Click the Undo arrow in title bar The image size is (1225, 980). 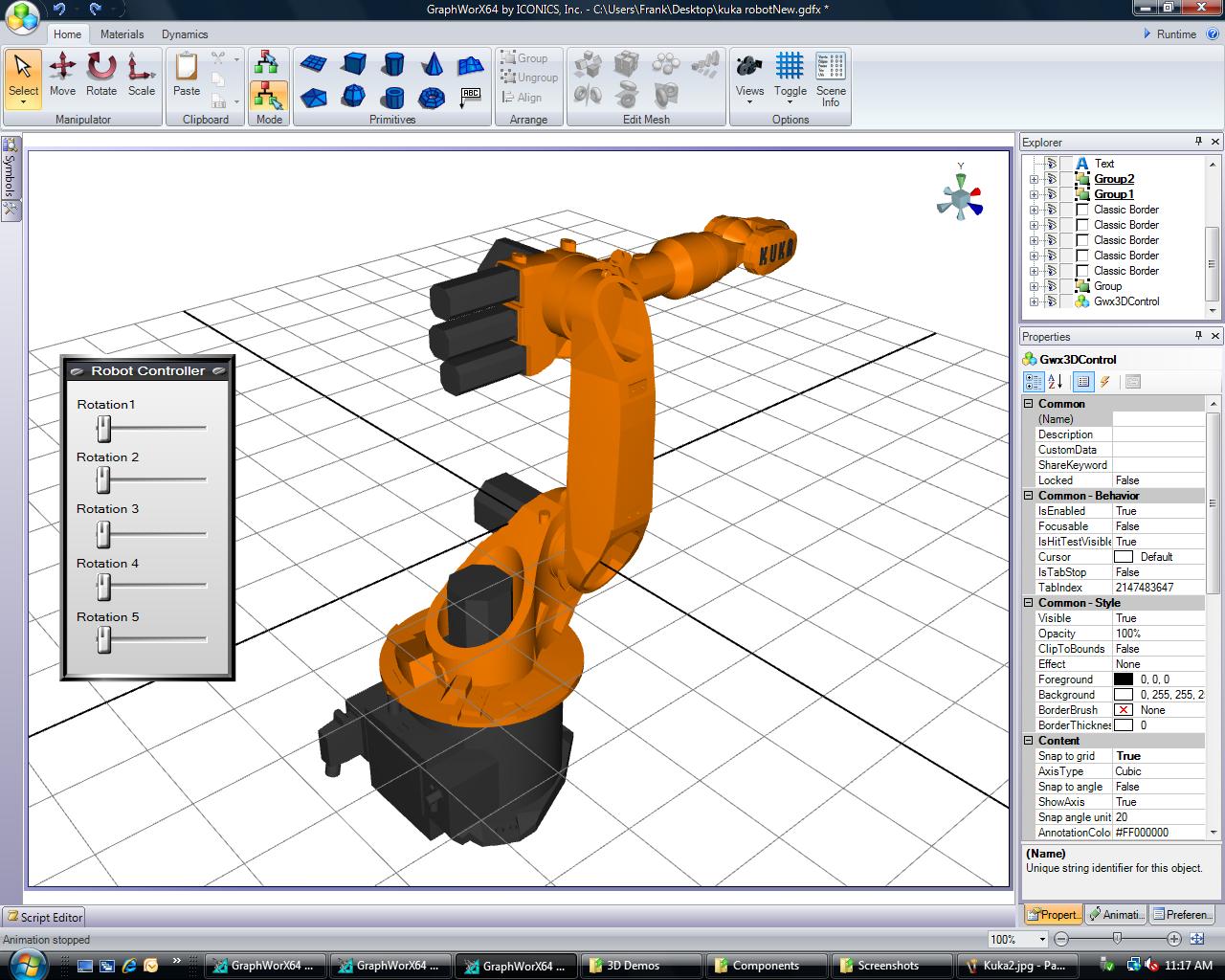60,9
